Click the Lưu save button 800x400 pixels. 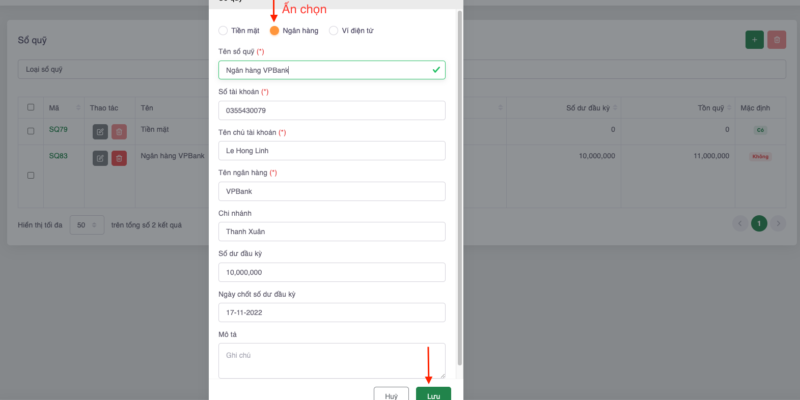433,394
